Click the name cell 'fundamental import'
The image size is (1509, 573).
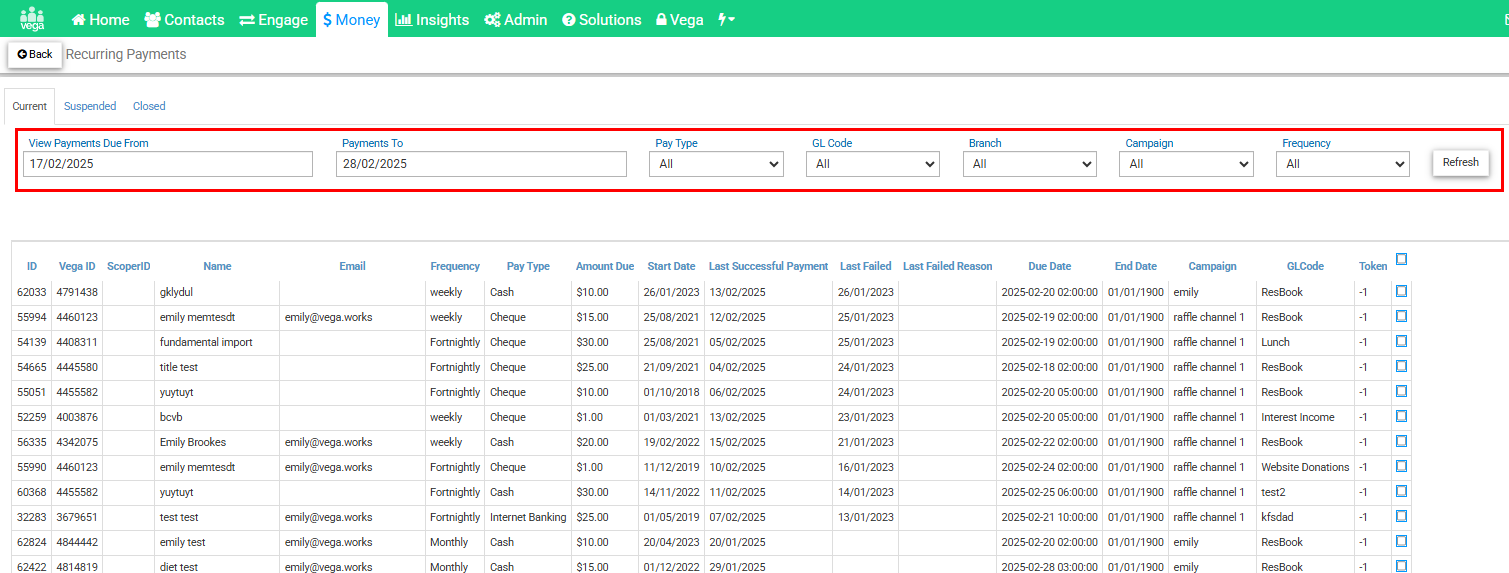206,342
